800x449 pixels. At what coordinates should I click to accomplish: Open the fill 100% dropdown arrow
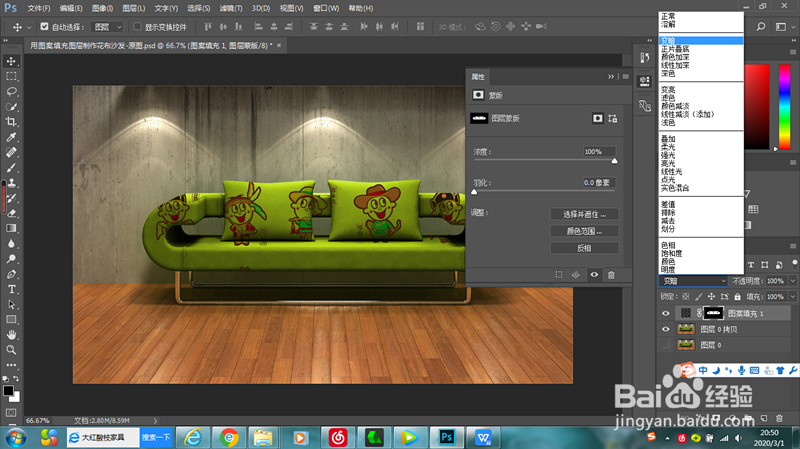pos(793,296)
